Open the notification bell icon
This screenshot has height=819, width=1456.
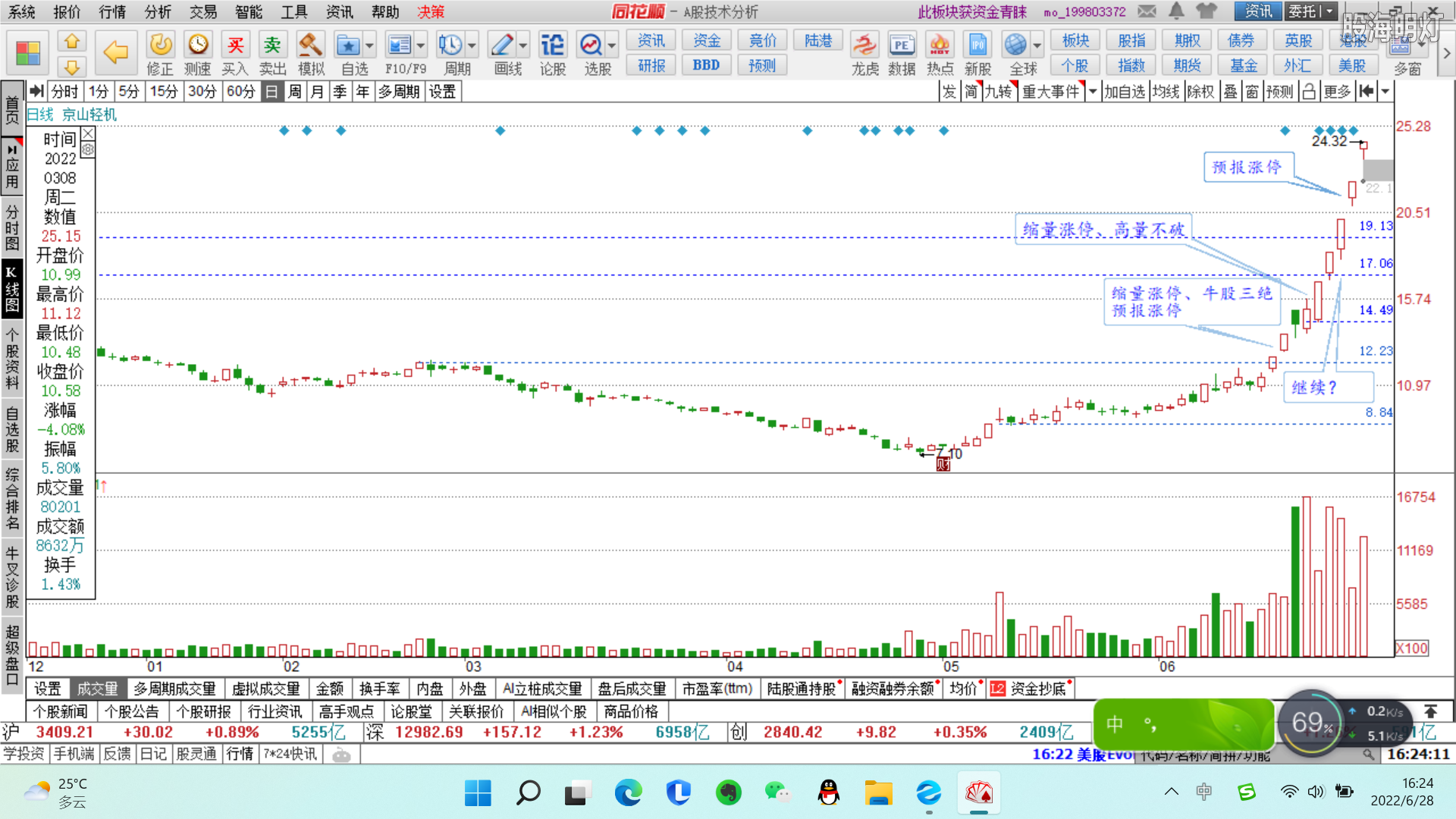pos(1176,11)
